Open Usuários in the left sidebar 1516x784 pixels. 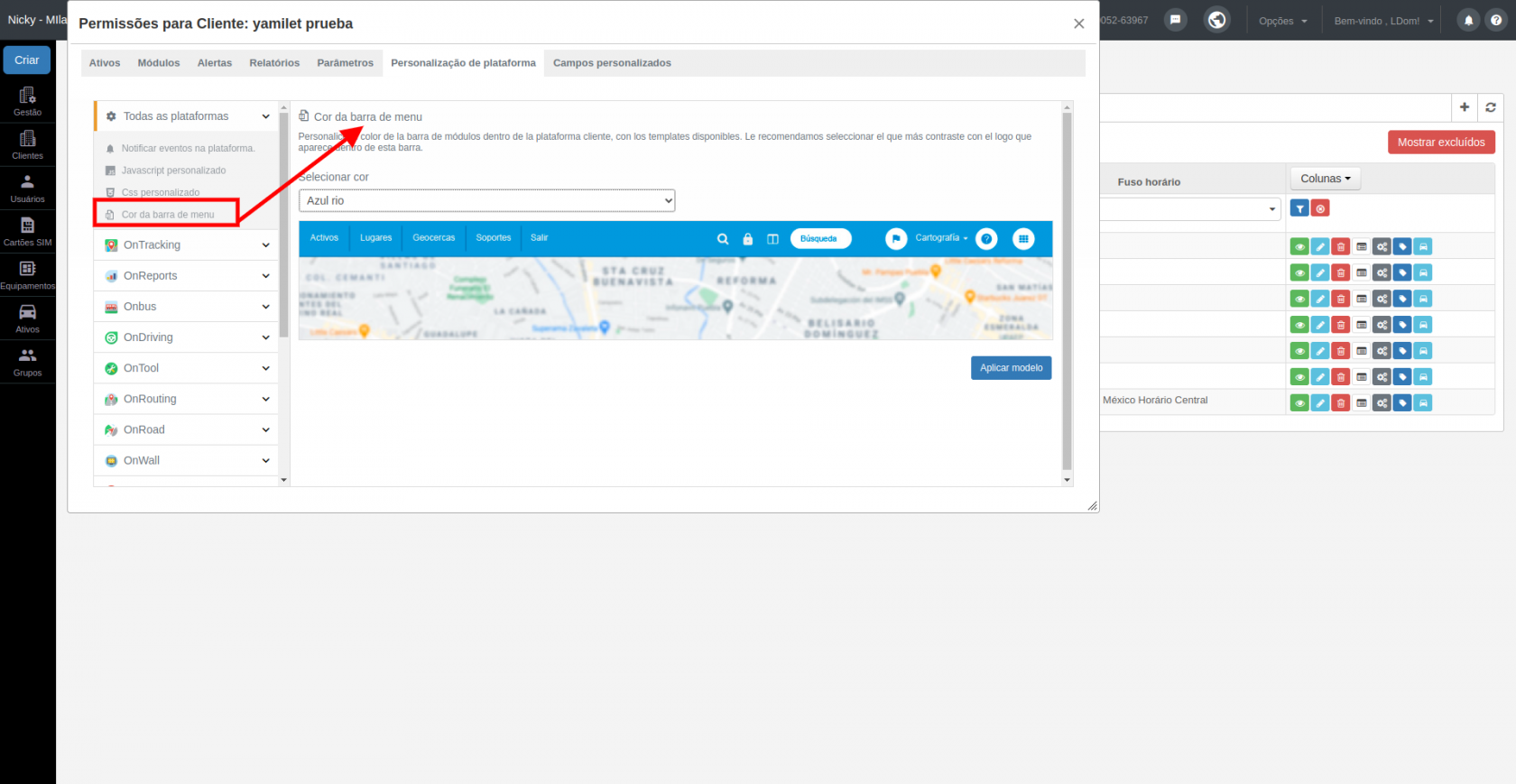[x=27, y=188]
